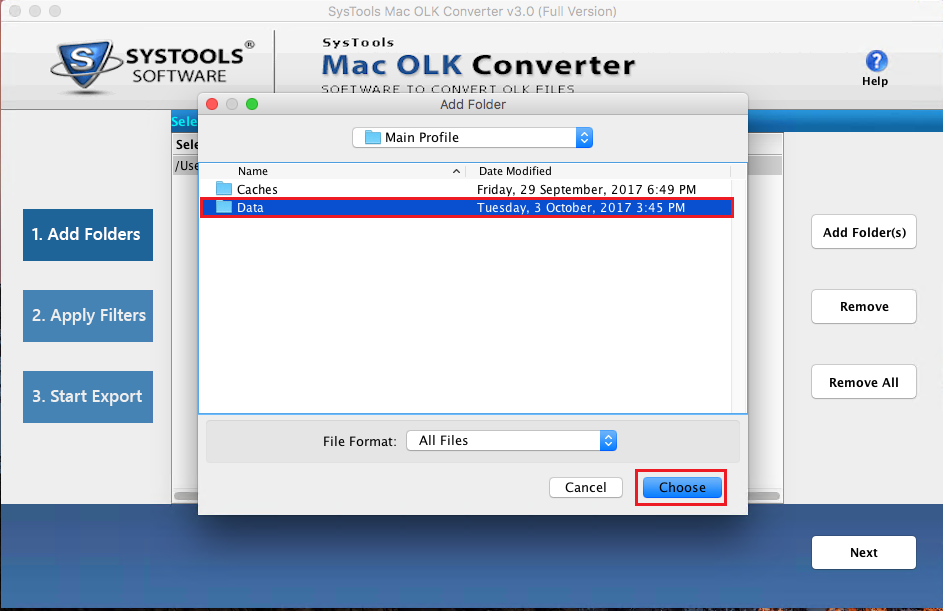Viewport: 943px width, 611px height.
Task: Open the Help icon
Action: click(876, 61)
